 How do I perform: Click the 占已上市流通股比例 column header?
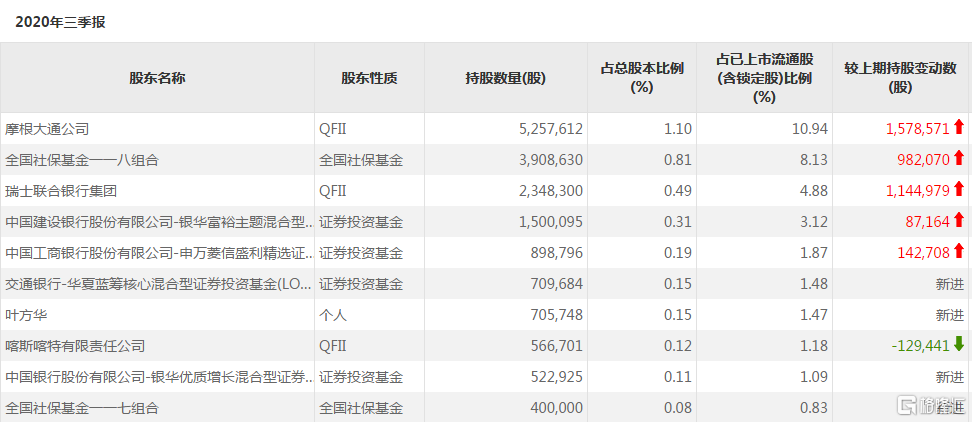point(765,77)
